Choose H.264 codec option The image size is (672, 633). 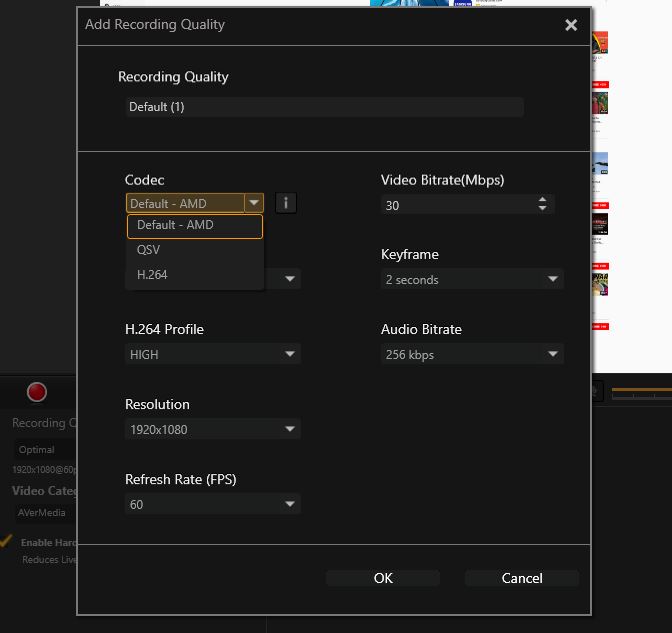pos(195,274)
